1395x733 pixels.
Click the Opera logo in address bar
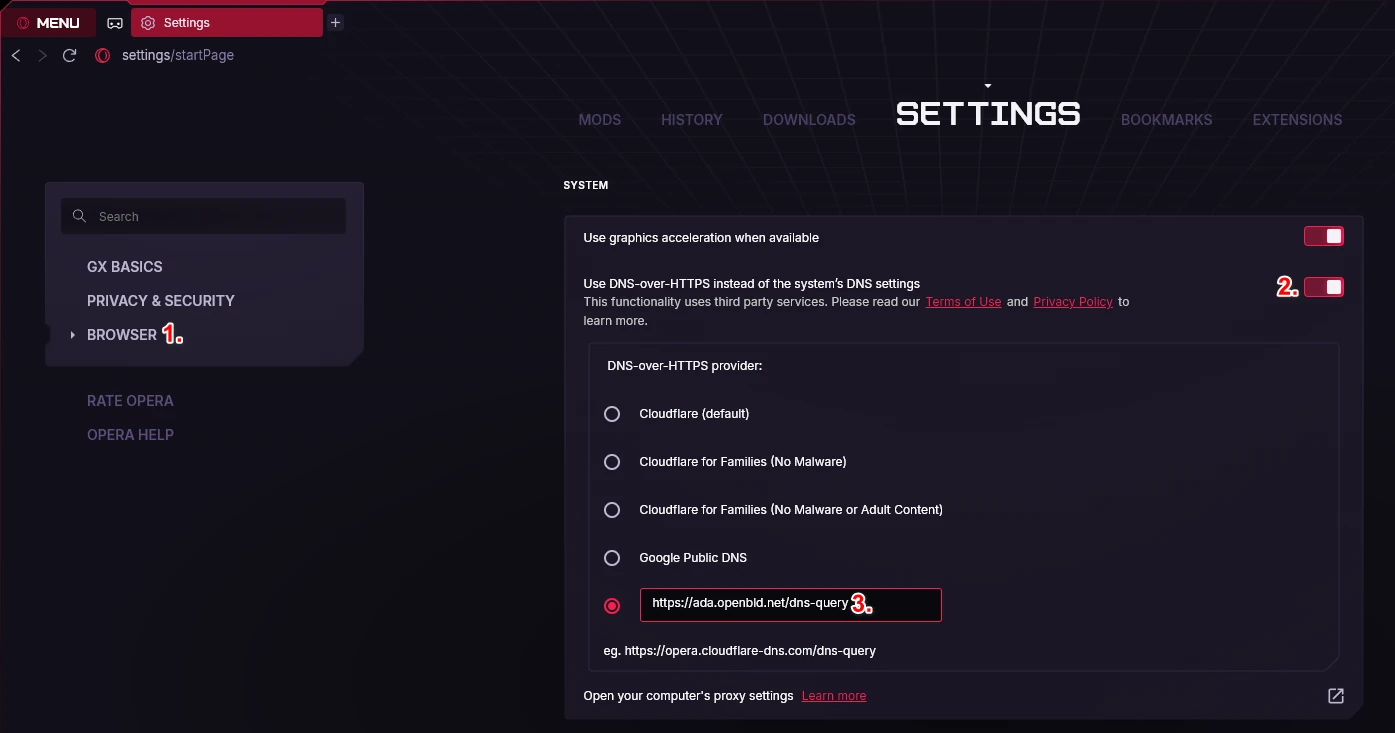(102, 55)
